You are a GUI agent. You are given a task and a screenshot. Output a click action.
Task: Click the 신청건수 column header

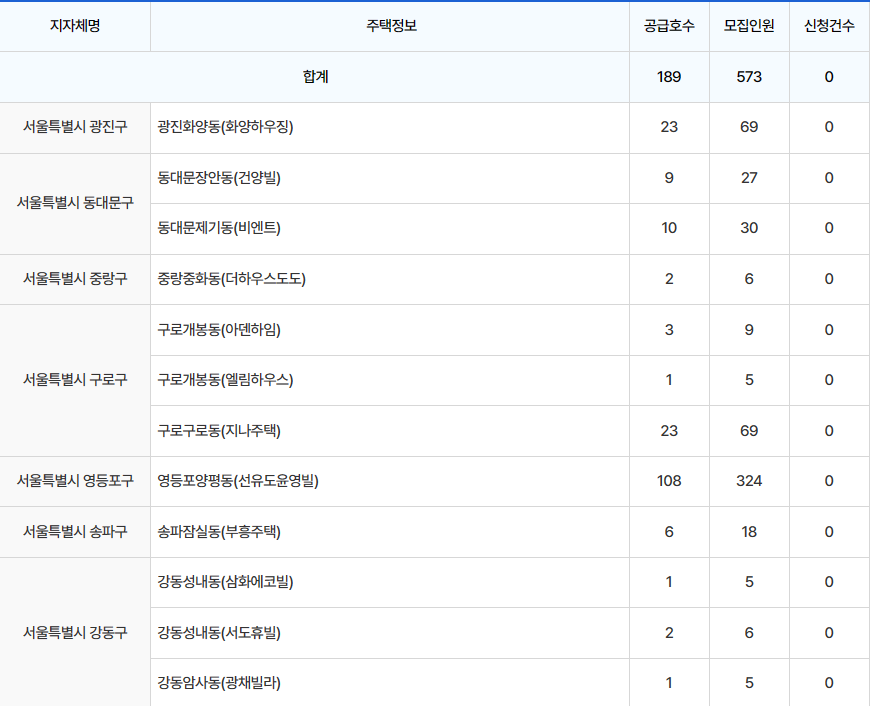[829, 26]
